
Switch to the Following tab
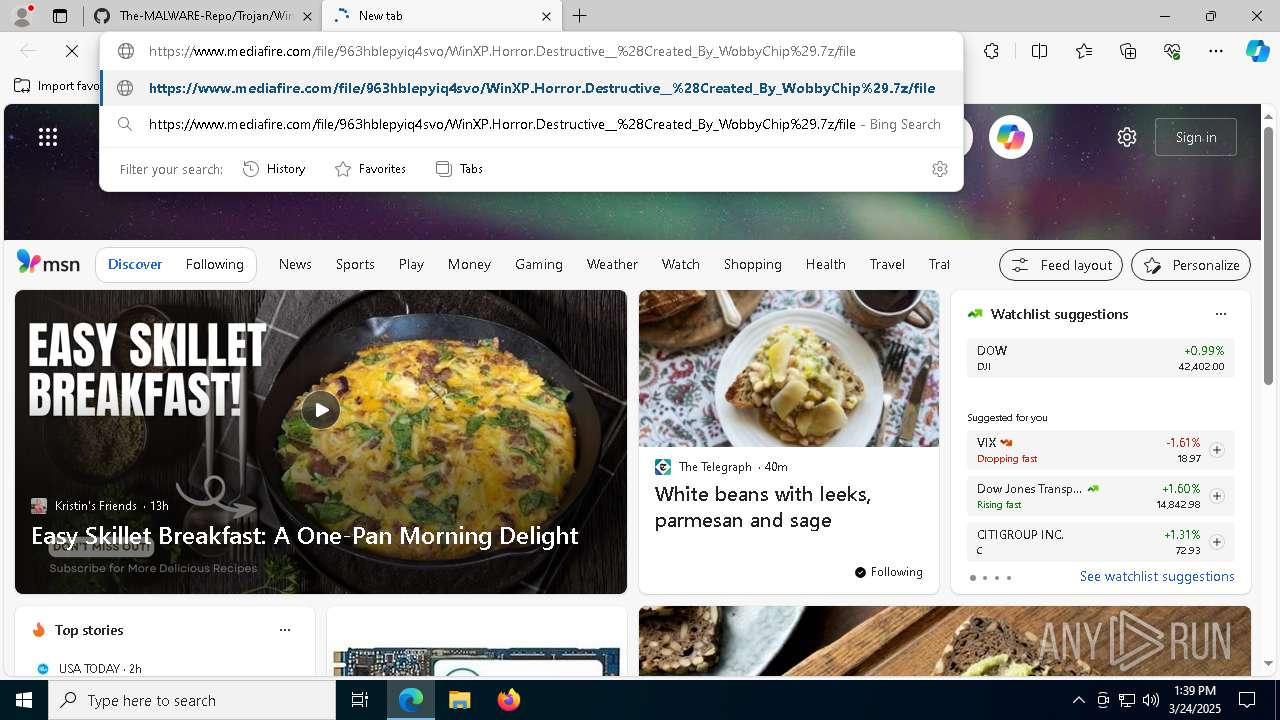click(x=214, y=264)
